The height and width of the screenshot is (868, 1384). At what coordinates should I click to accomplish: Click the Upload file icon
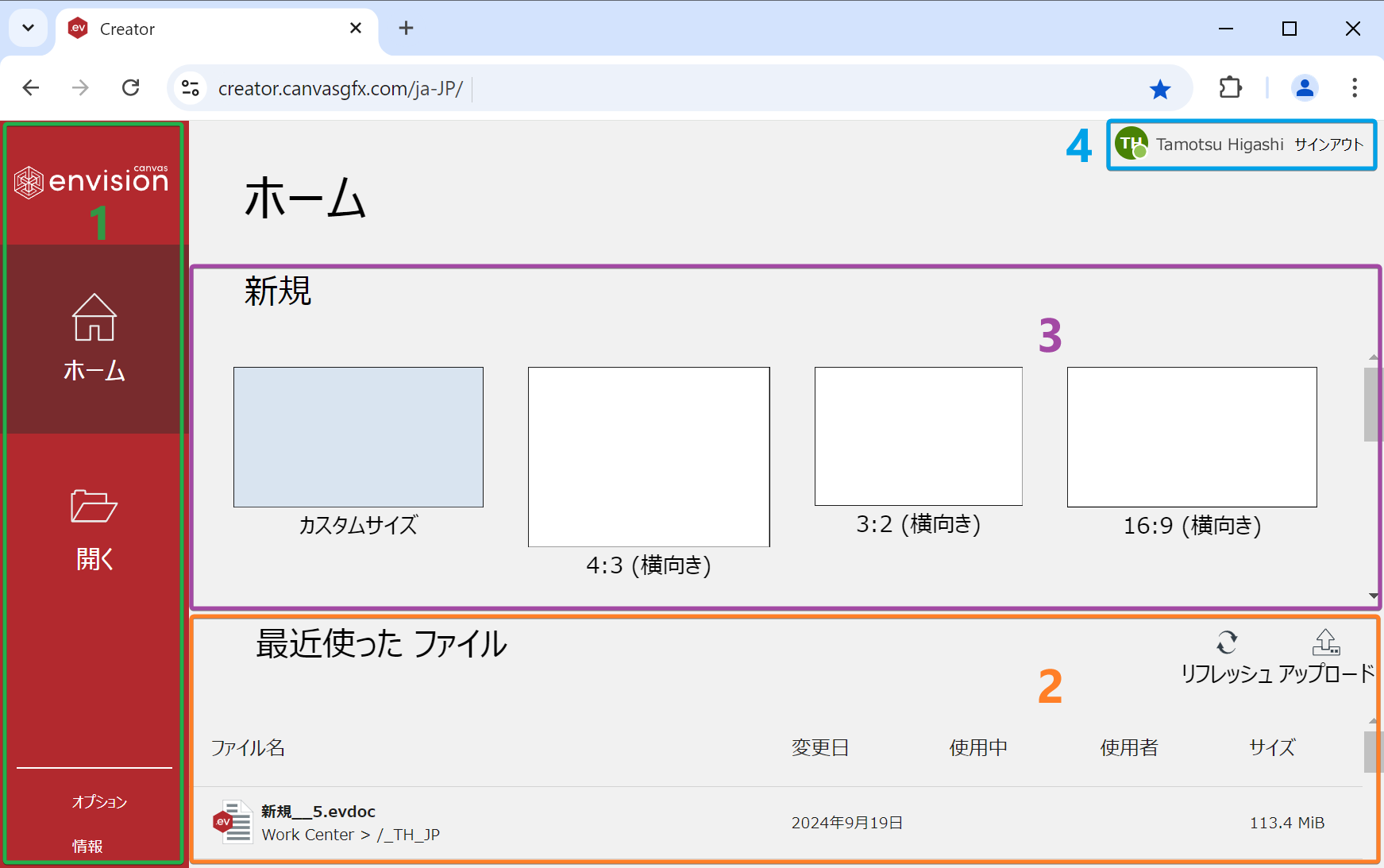1326,642
